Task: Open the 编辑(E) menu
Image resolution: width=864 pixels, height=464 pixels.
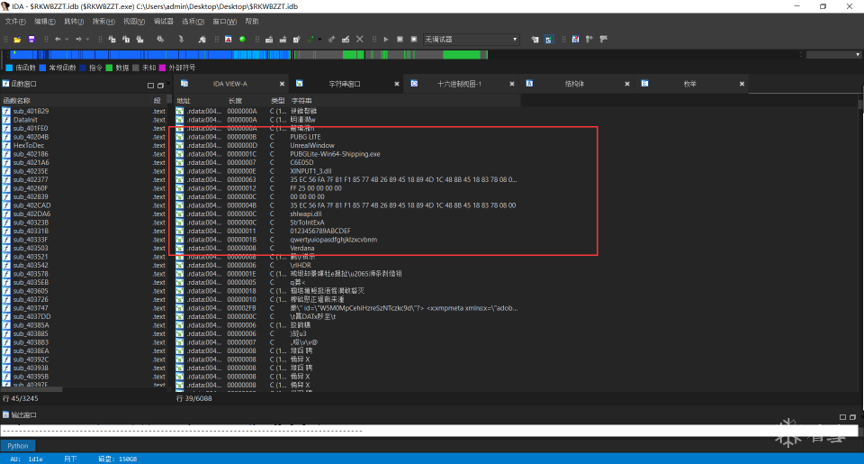Action: (45, 21)
